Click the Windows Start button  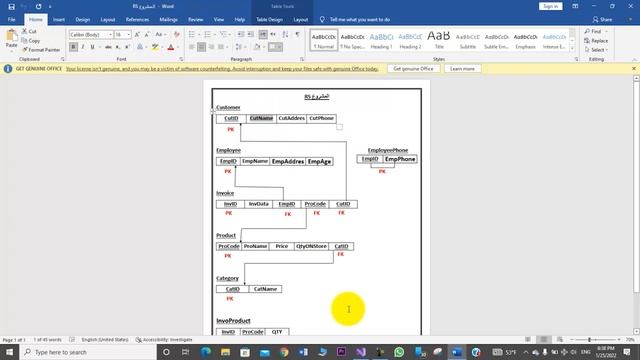click(x=9, y=352)
